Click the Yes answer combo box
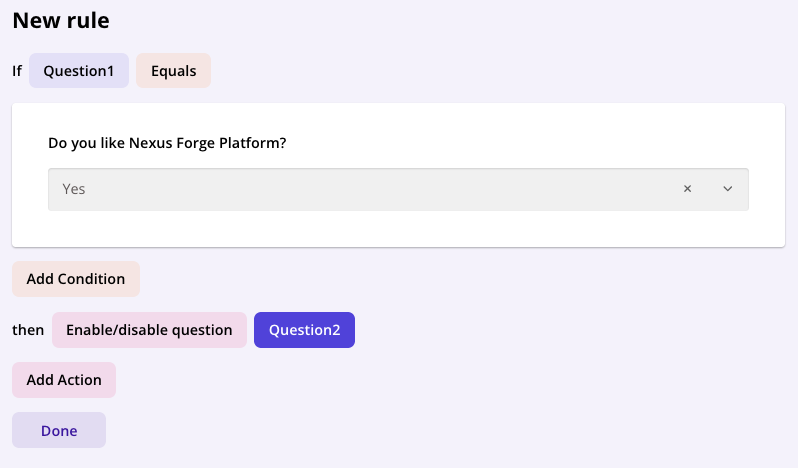 coord(360,189)
